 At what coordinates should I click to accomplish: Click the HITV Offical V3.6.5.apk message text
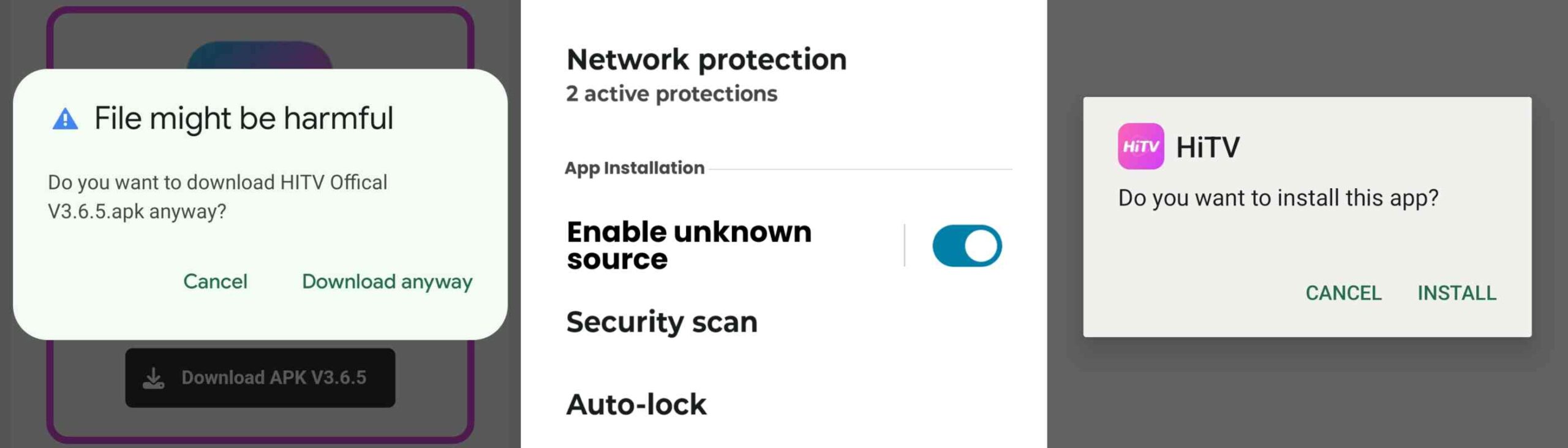tap(217, 197)
